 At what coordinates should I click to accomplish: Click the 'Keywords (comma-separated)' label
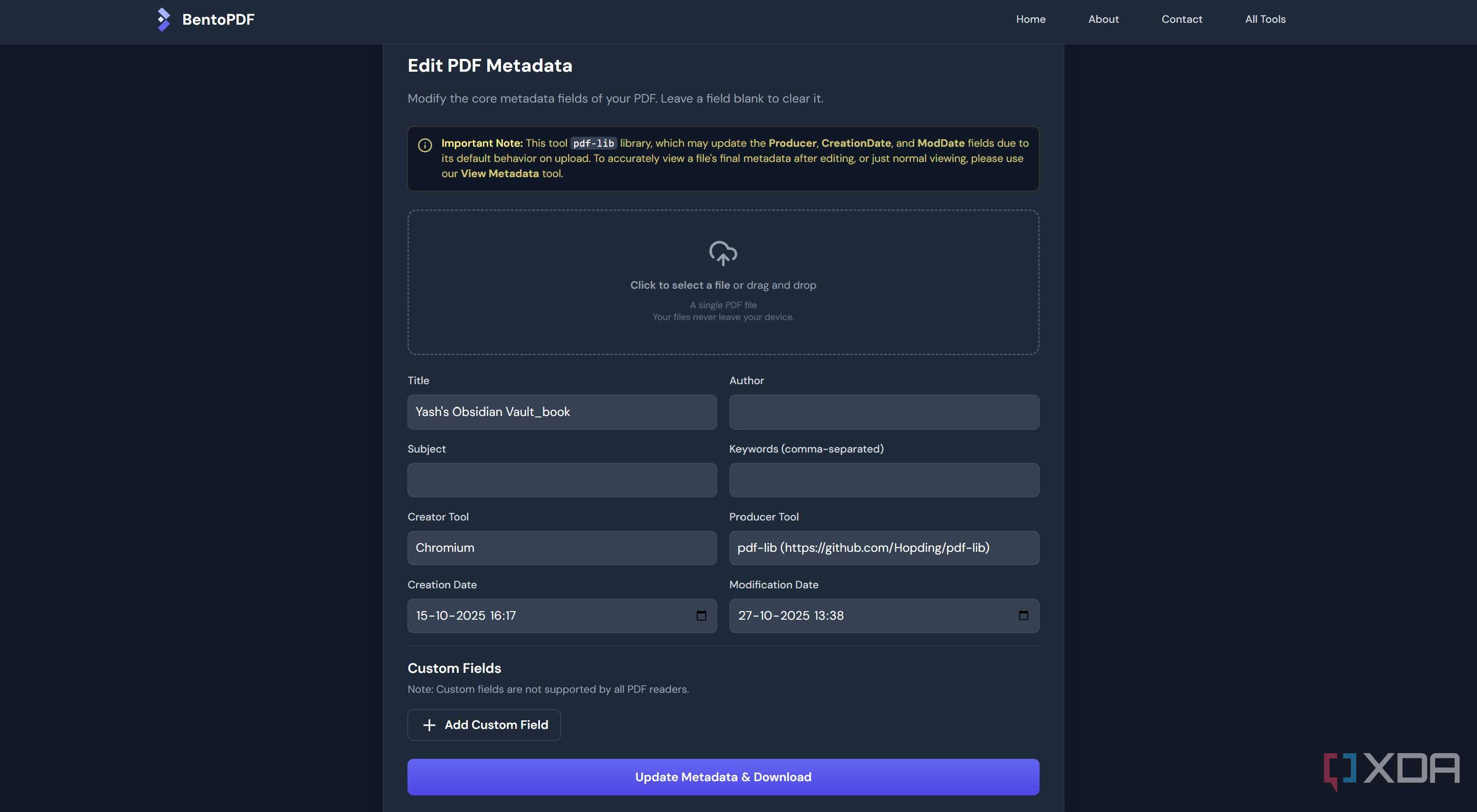pos(806,449)
